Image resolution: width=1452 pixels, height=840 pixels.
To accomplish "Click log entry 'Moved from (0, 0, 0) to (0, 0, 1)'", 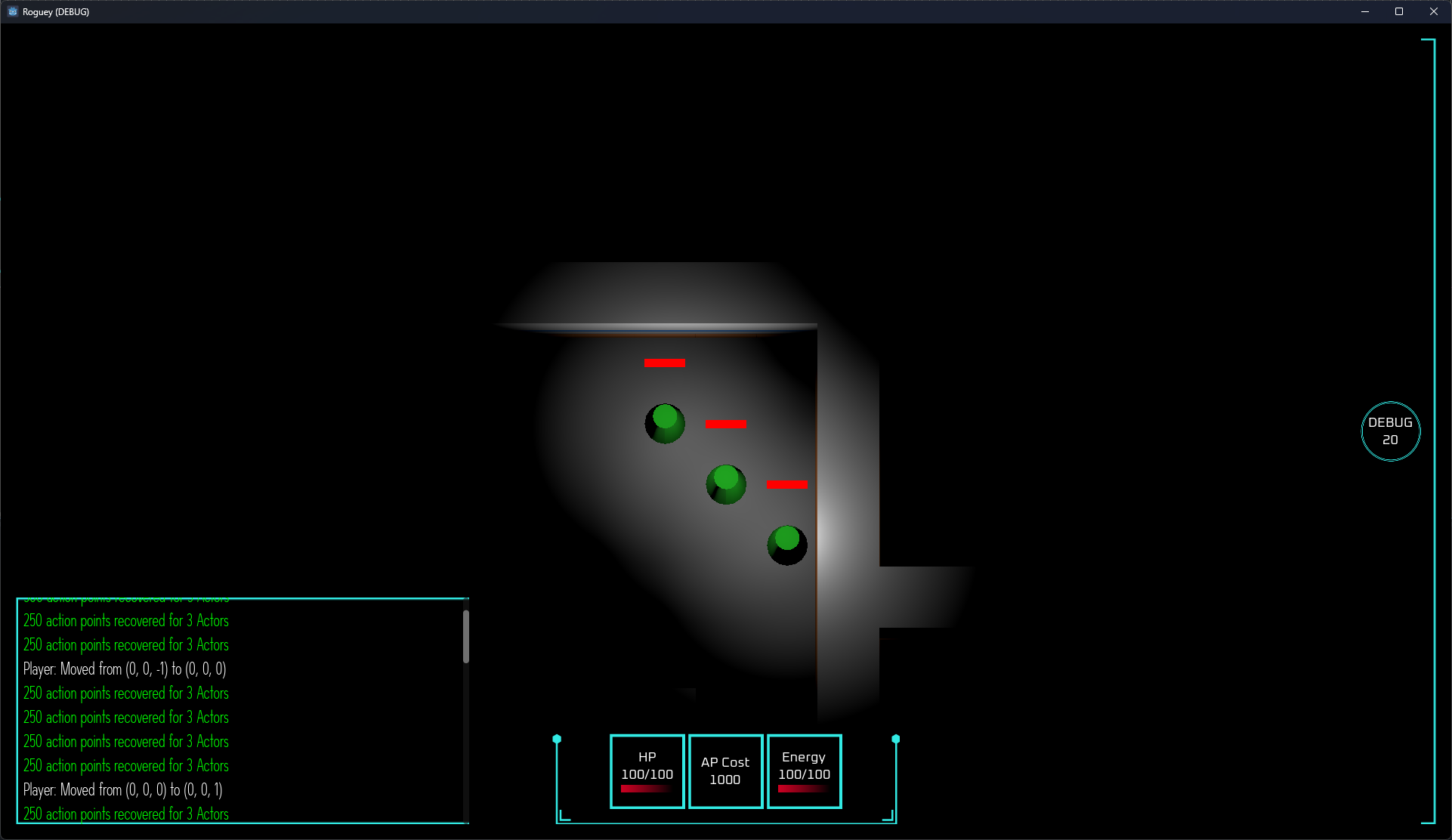I will coord(123,789).
